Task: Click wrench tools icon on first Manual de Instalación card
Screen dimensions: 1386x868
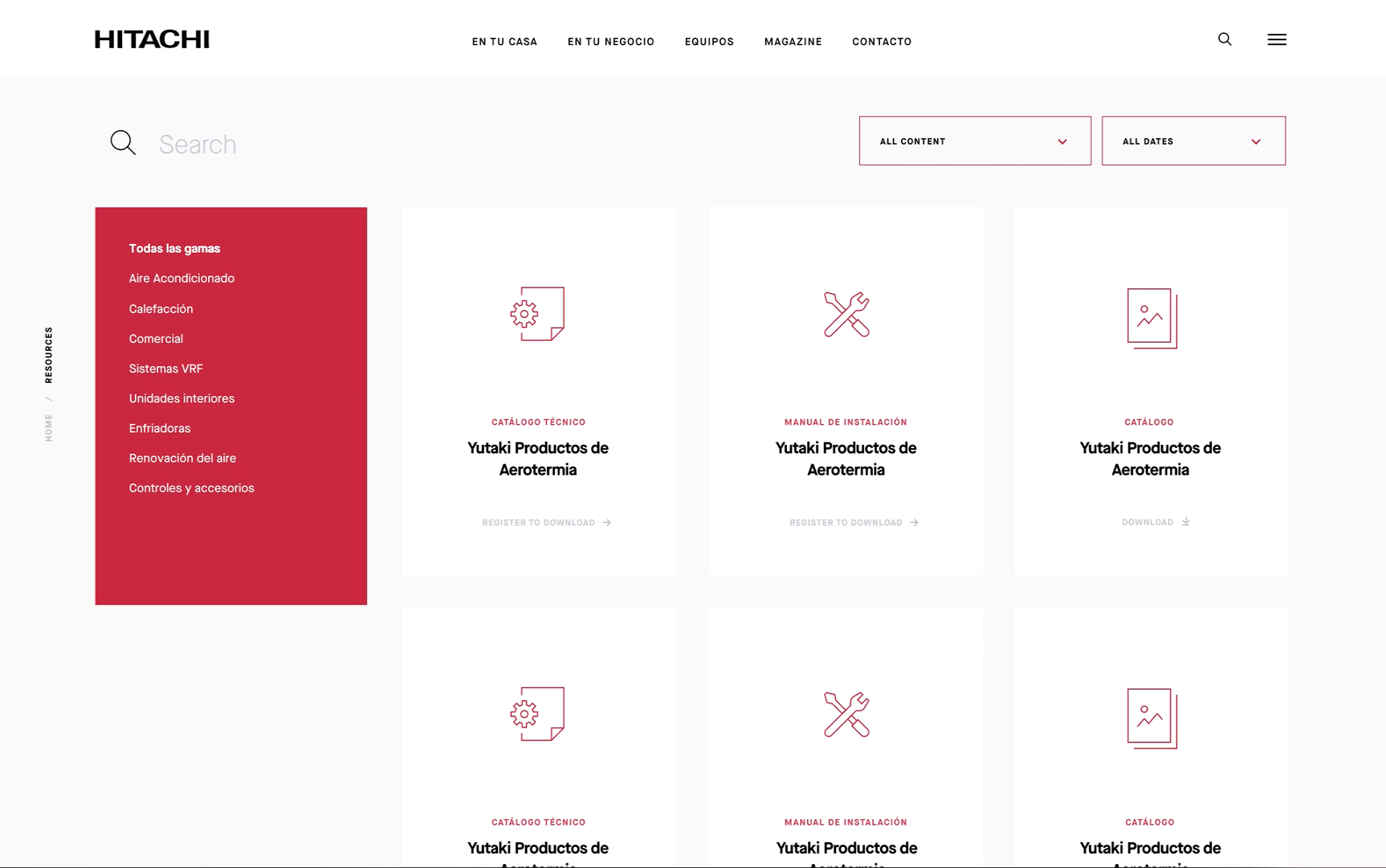Action: [846, 314]
